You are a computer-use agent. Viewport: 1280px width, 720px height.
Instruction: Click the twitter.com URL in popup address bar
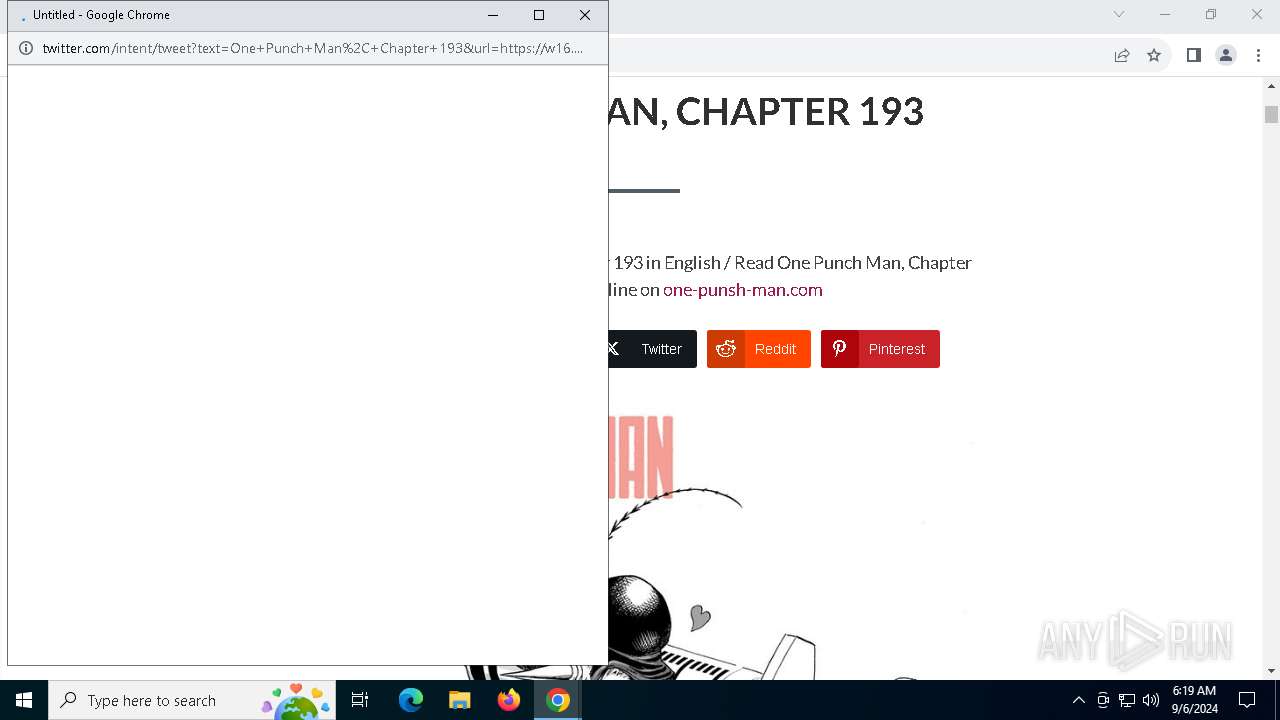pyautogui.click(x=312, y=48)
